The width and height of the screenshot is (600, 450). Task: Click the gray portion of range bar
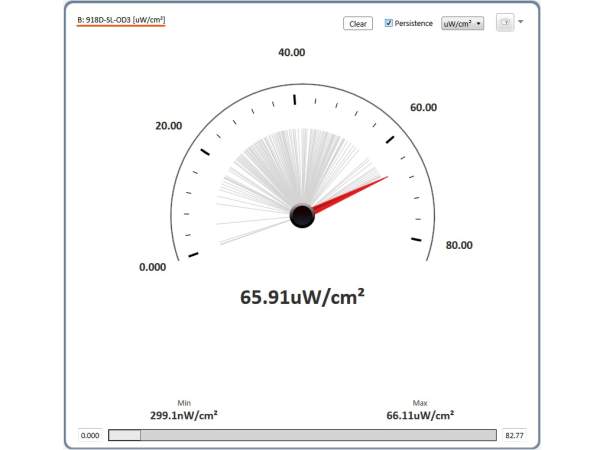(x=318, y=435)
